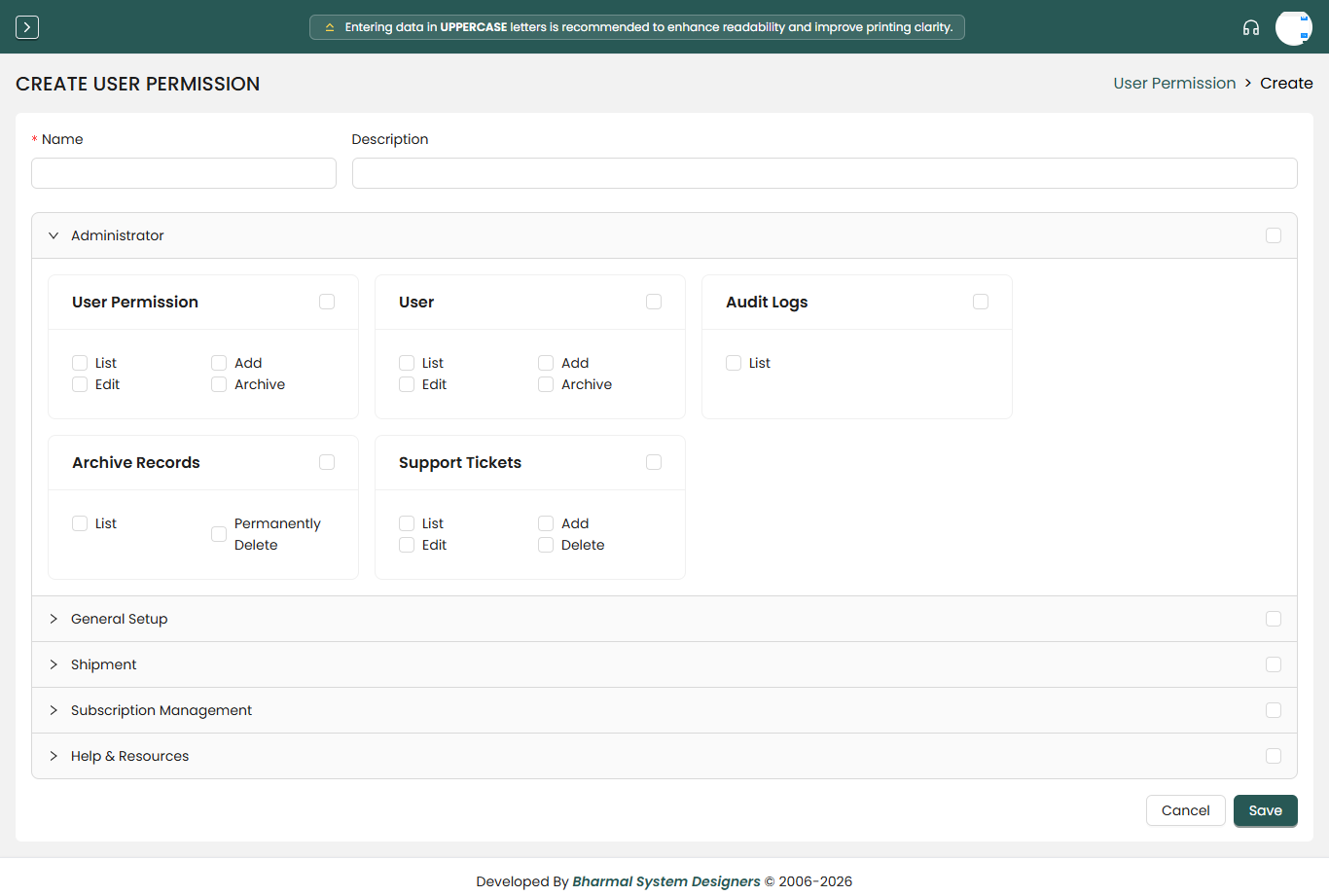
Task: Click the Name input field
Action: 184,173
